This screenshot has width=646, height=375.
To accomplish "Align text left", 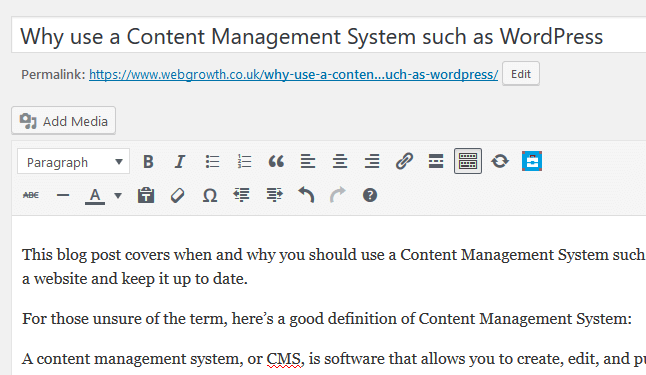I will [x=308, y=162].
